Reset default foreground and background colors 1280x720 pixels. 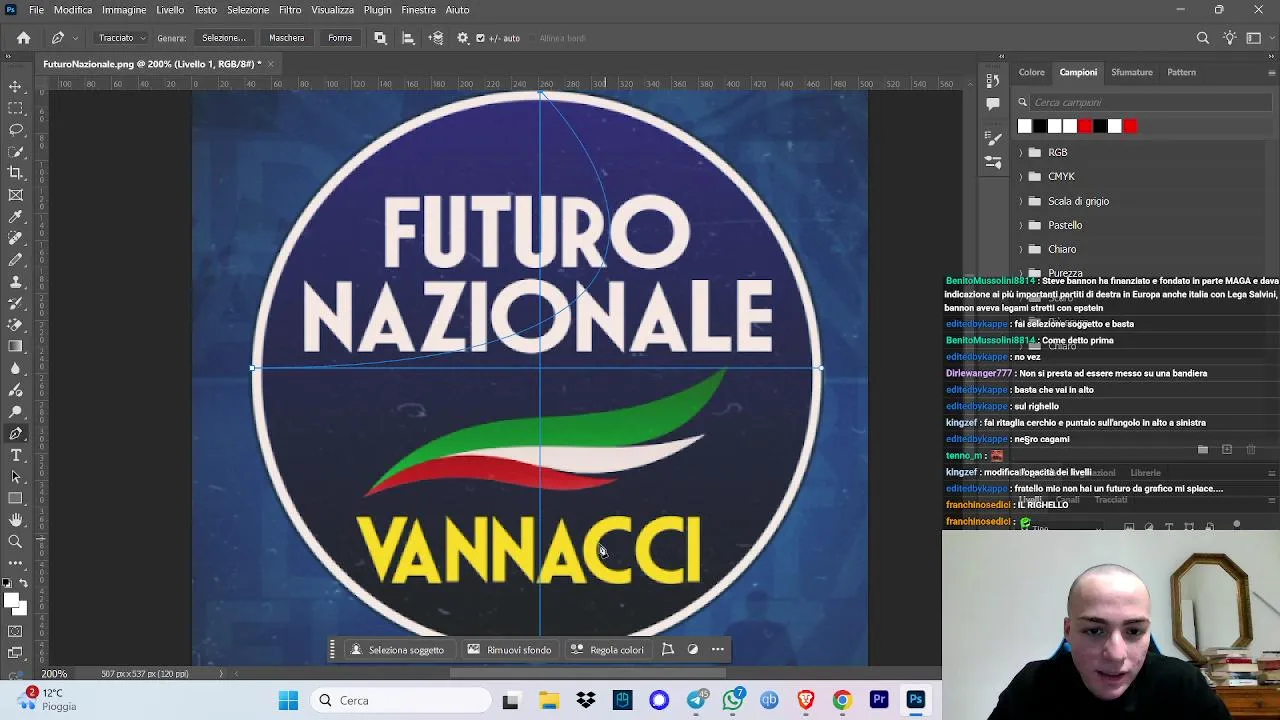(5, 583)
